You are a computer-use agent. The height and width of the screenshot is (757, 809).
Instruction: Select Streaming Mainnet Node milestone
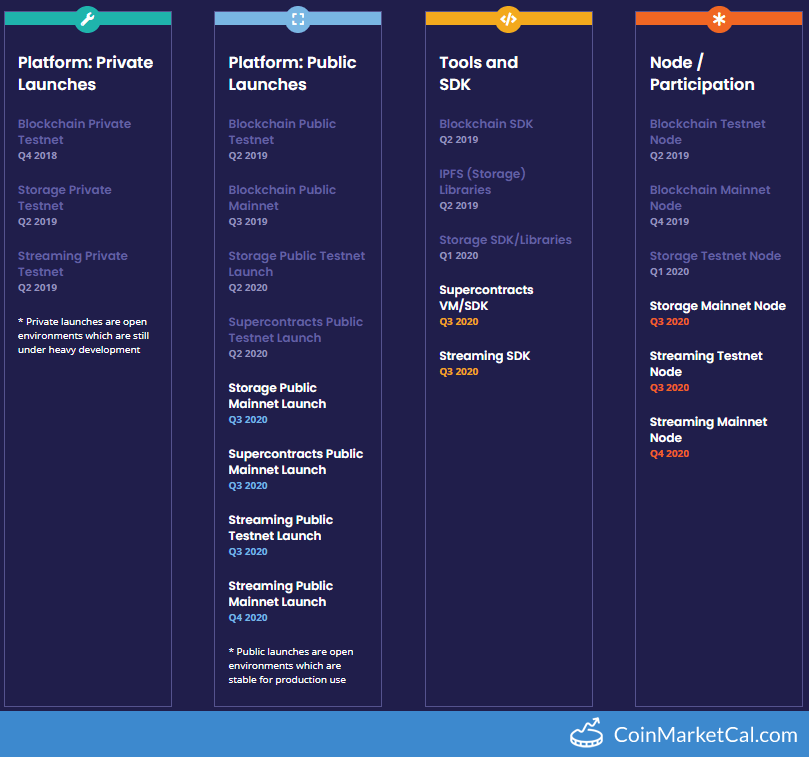pyautogui.click(x=708, y=430)
